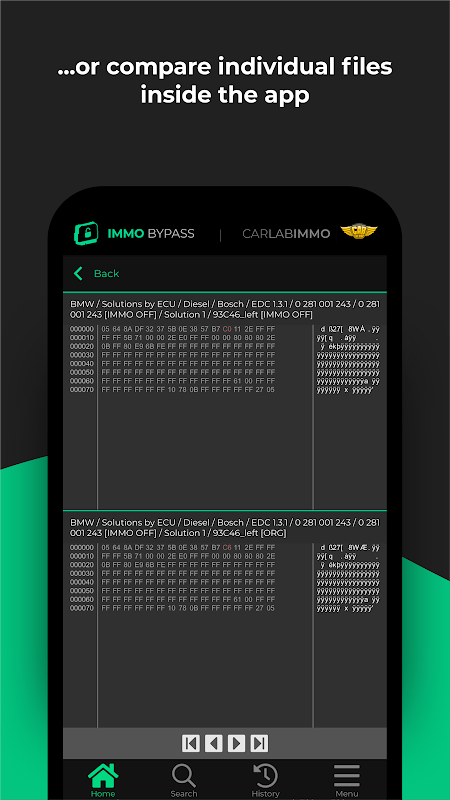450x800 pixels.
Task: Select the IMMO OFF file path header
Action: pos(225,309)
